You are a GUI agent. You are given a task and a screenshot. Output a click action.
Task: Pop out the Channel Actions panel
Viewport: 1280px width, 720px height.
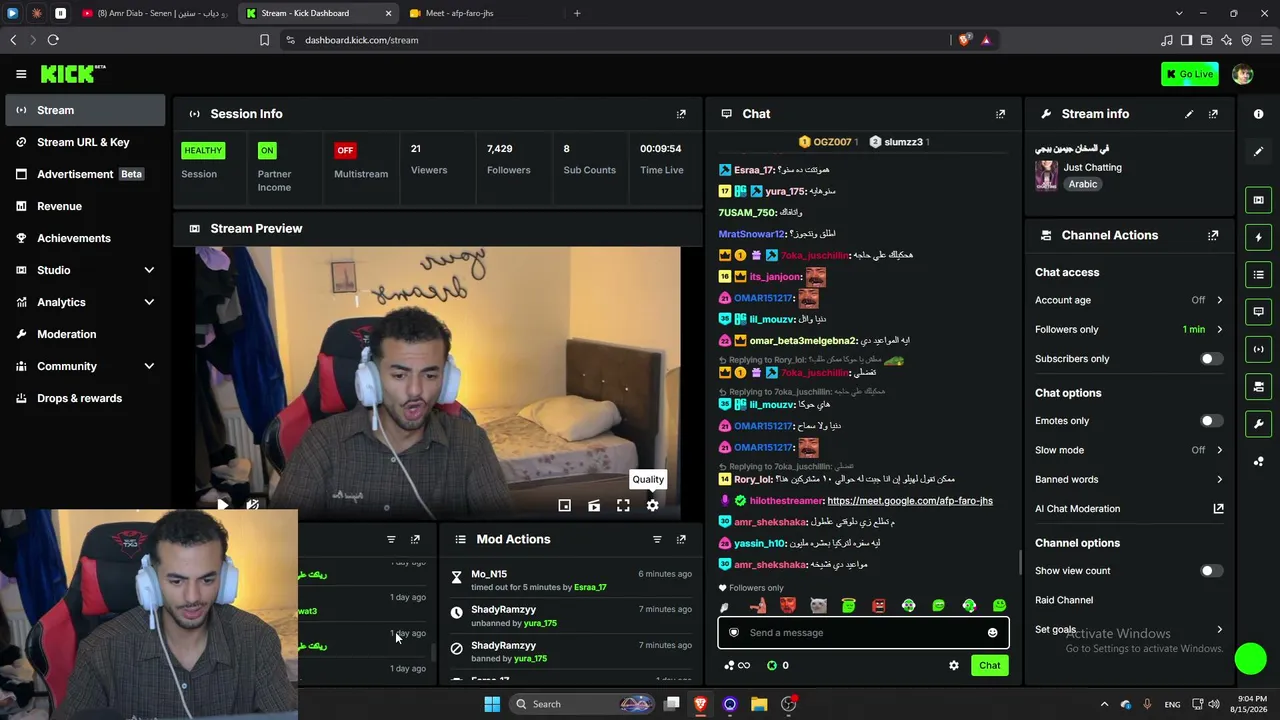(x=1213, y=236)
